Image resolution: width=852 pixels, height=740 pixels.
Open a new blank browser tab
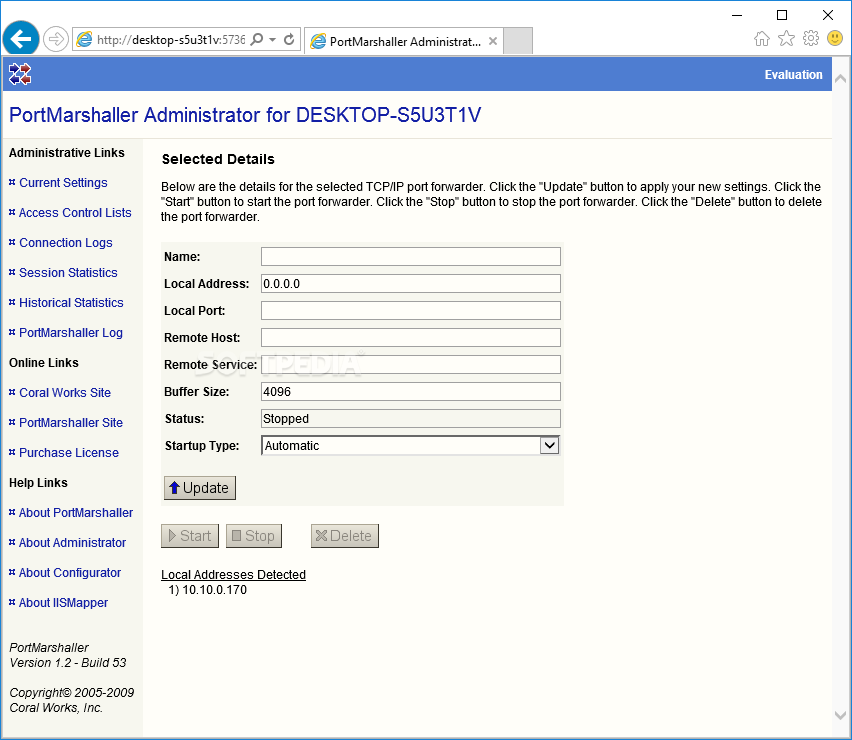click(518, 41)
